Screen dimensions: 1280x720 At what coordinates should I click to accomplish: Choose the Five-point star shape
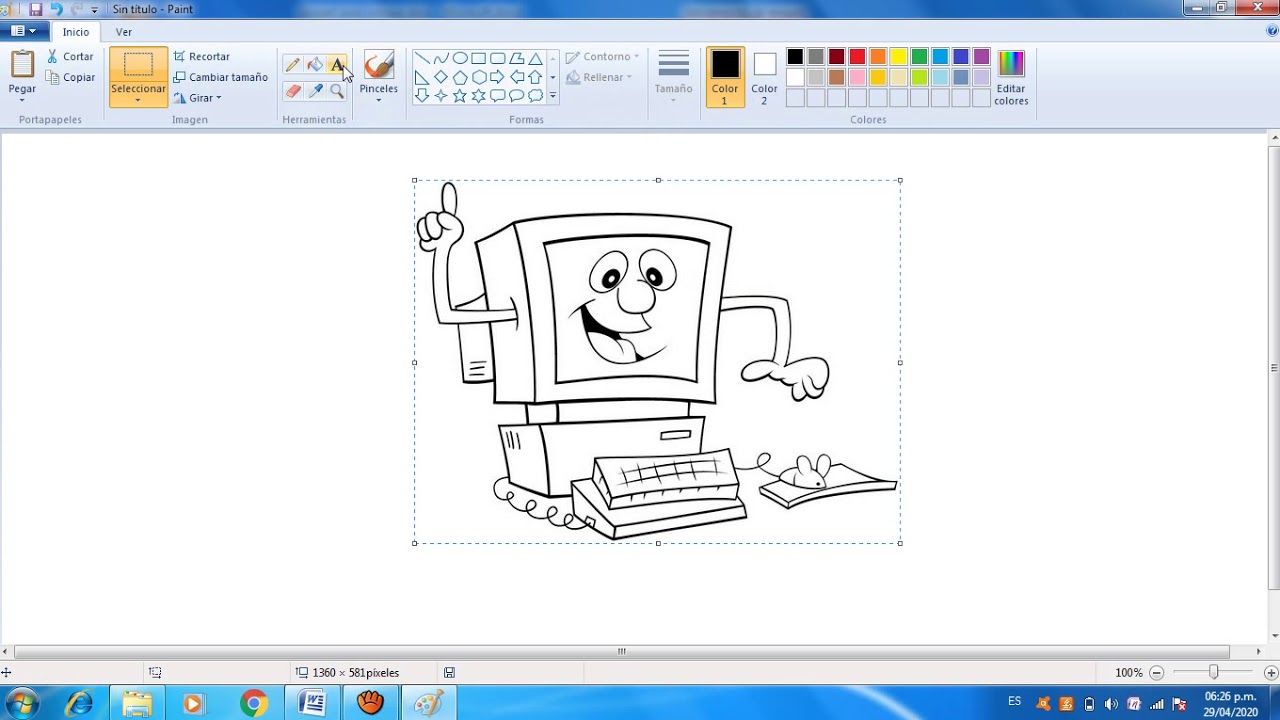(x=459, y=96)
